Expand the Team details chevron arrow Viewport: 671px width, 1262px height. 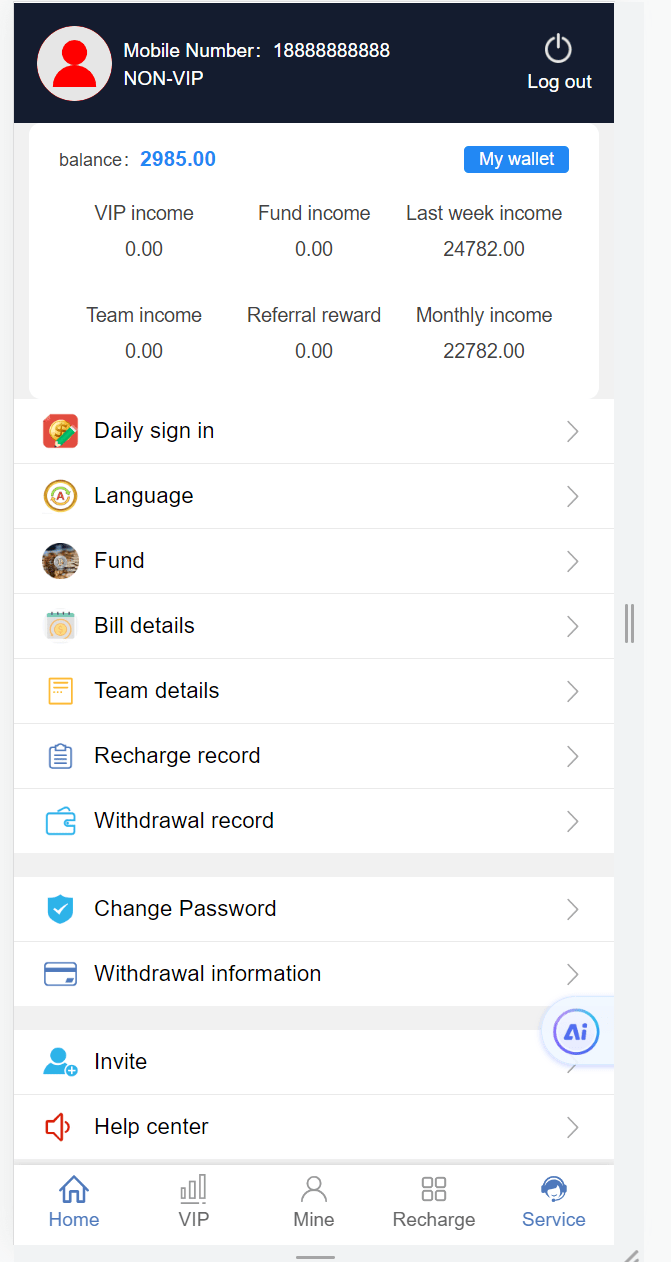click(573, 691)
